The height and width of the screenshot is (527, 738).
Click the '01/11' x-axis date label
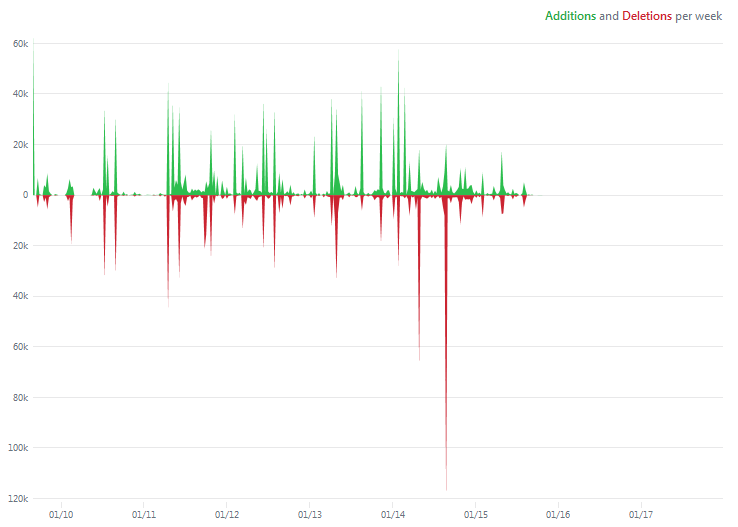[144, 514]
